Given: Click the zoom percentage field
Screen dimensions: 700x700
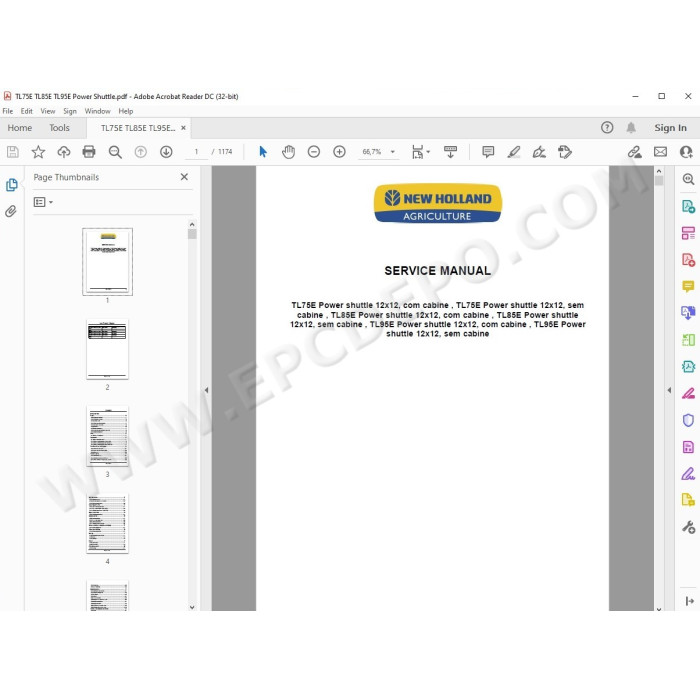Looking at the screenshot, I should (371, 152).
